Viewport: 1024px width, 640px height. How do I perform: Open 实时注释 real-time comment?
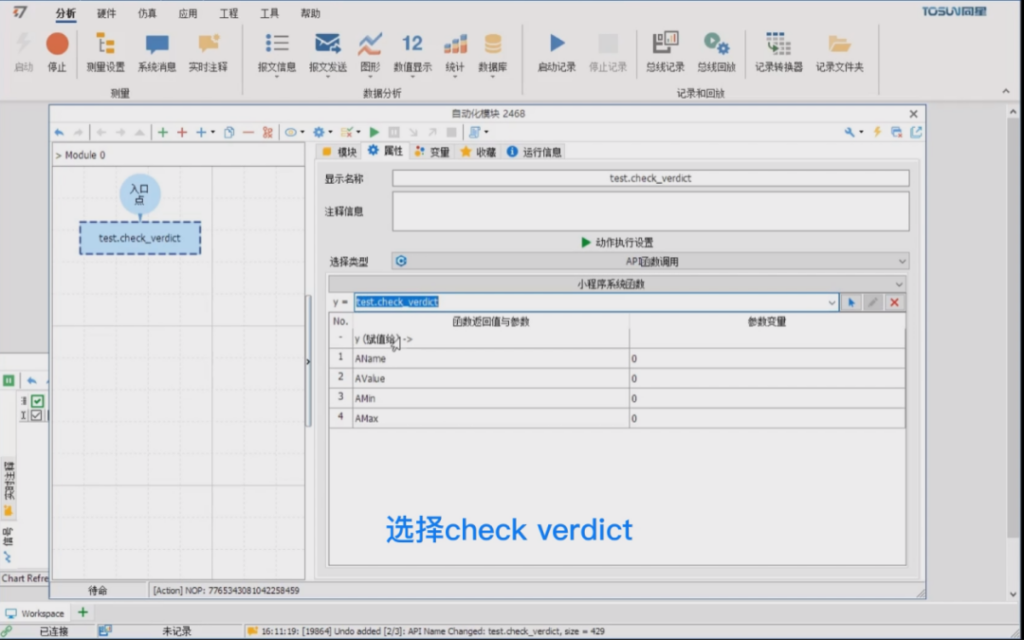[208, 52]
